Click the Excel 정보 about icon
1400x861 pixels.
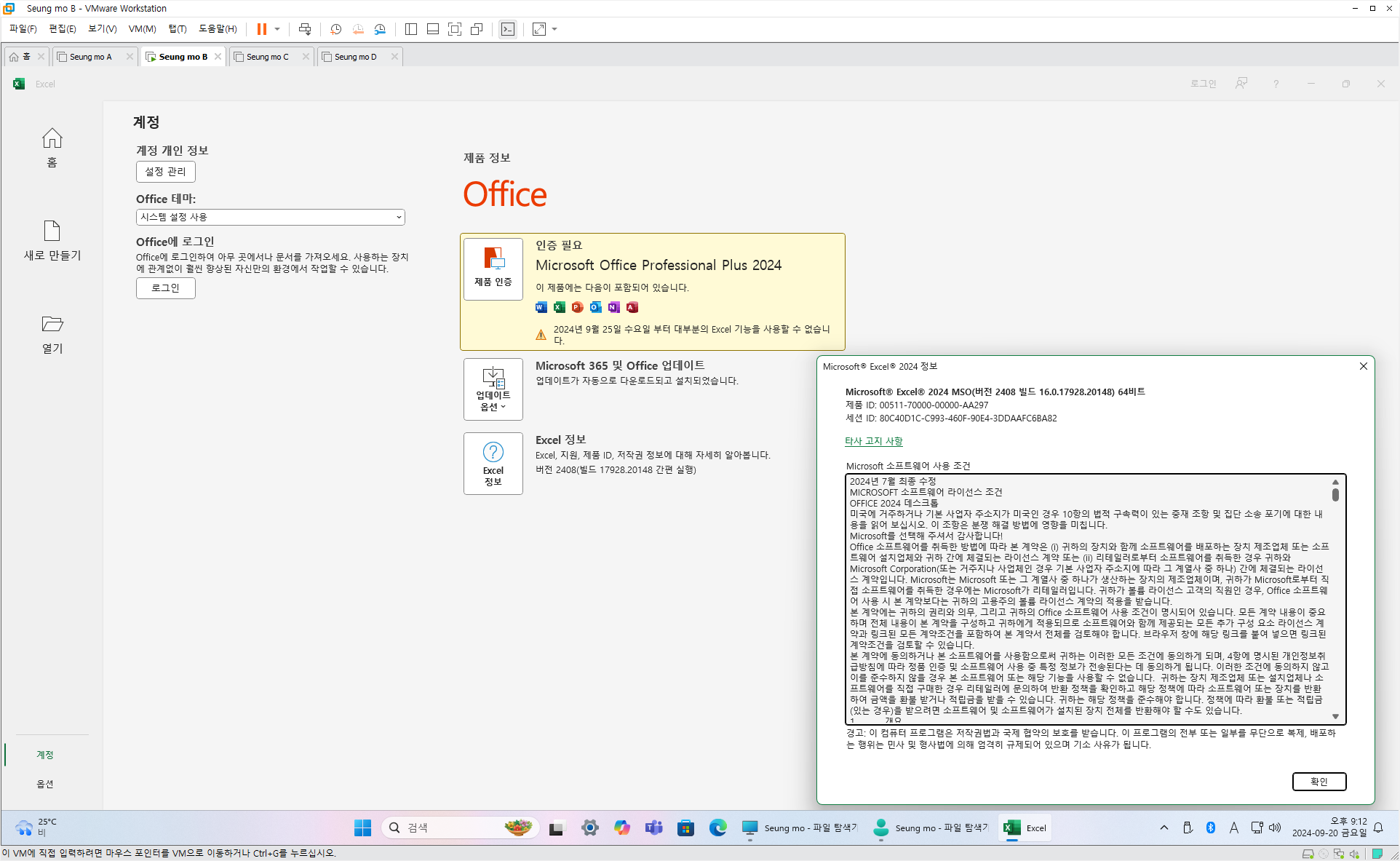tap(493, 463)
